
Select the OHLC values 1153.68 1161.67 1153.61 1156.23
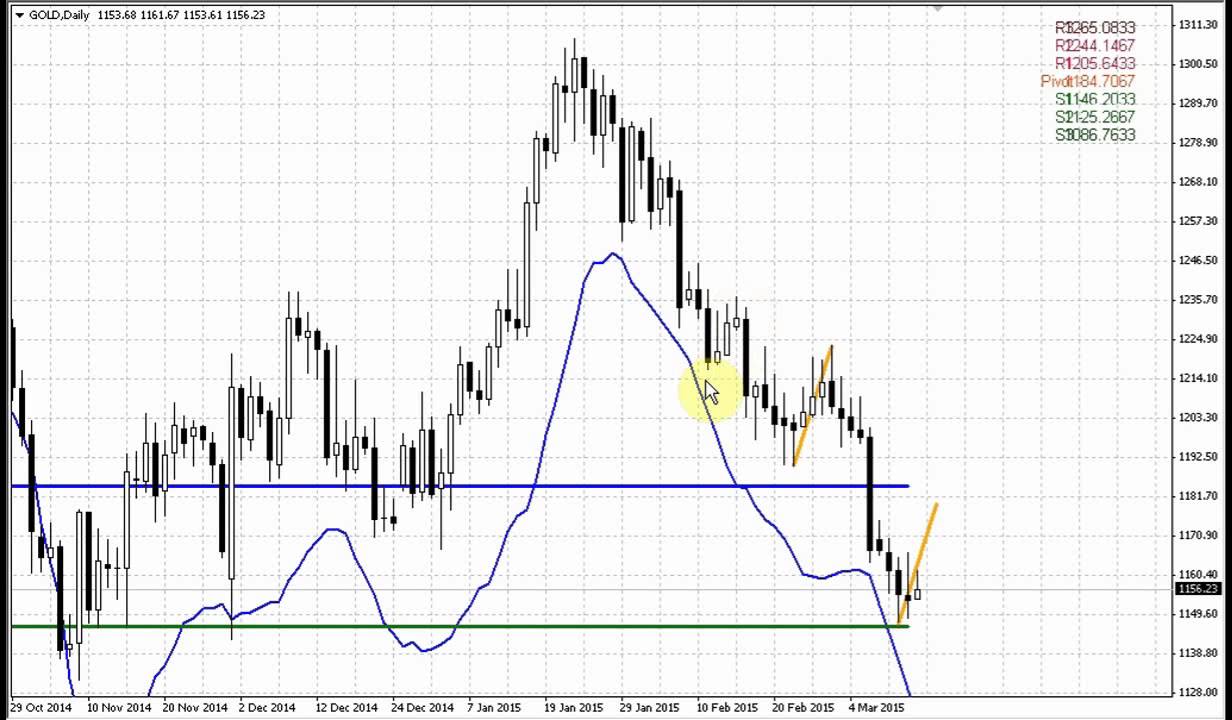(182, 15)
